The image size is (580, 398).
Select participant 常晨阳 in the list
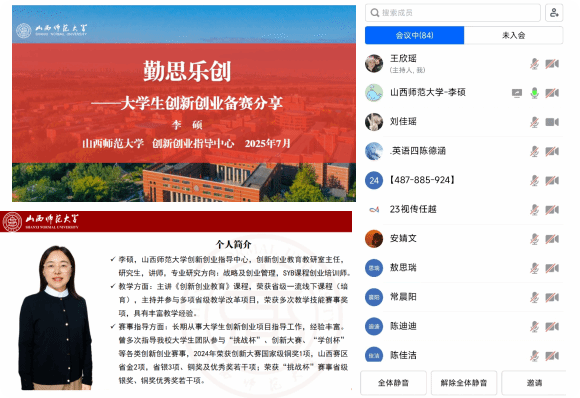464,297
